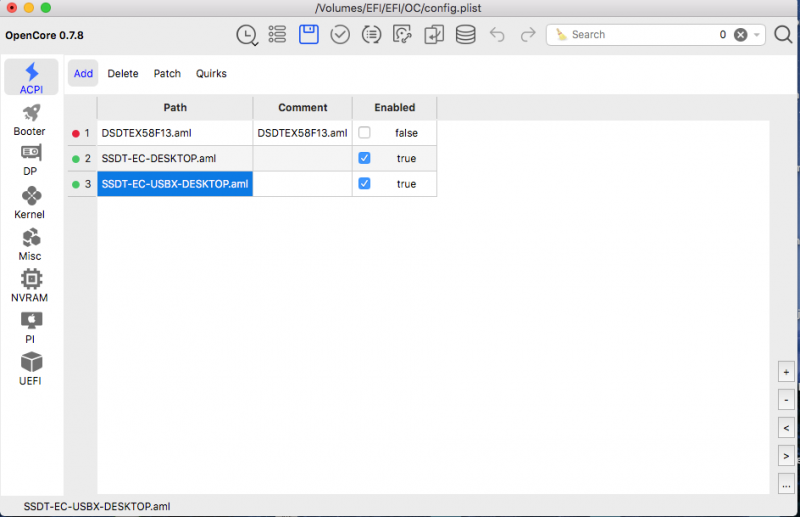800x517 pixels.
Task: Click the 'false' value in row 1
Action: pyautogui.click(x=406, y=133)
